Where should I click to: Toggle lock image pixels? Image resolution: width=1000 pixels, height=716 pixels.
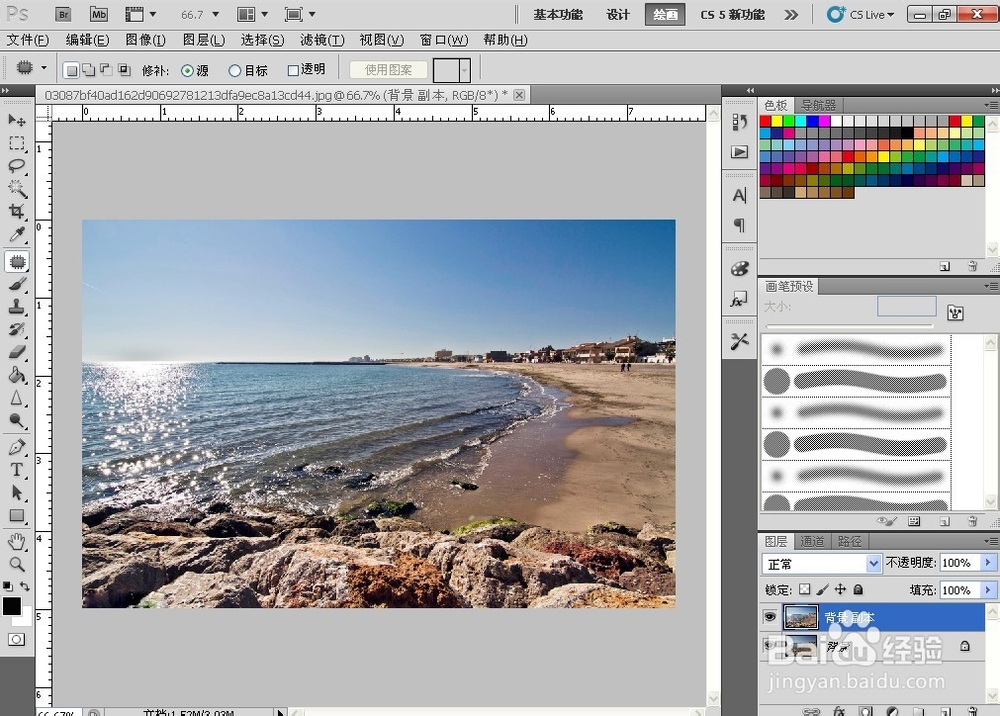(823, 590)
